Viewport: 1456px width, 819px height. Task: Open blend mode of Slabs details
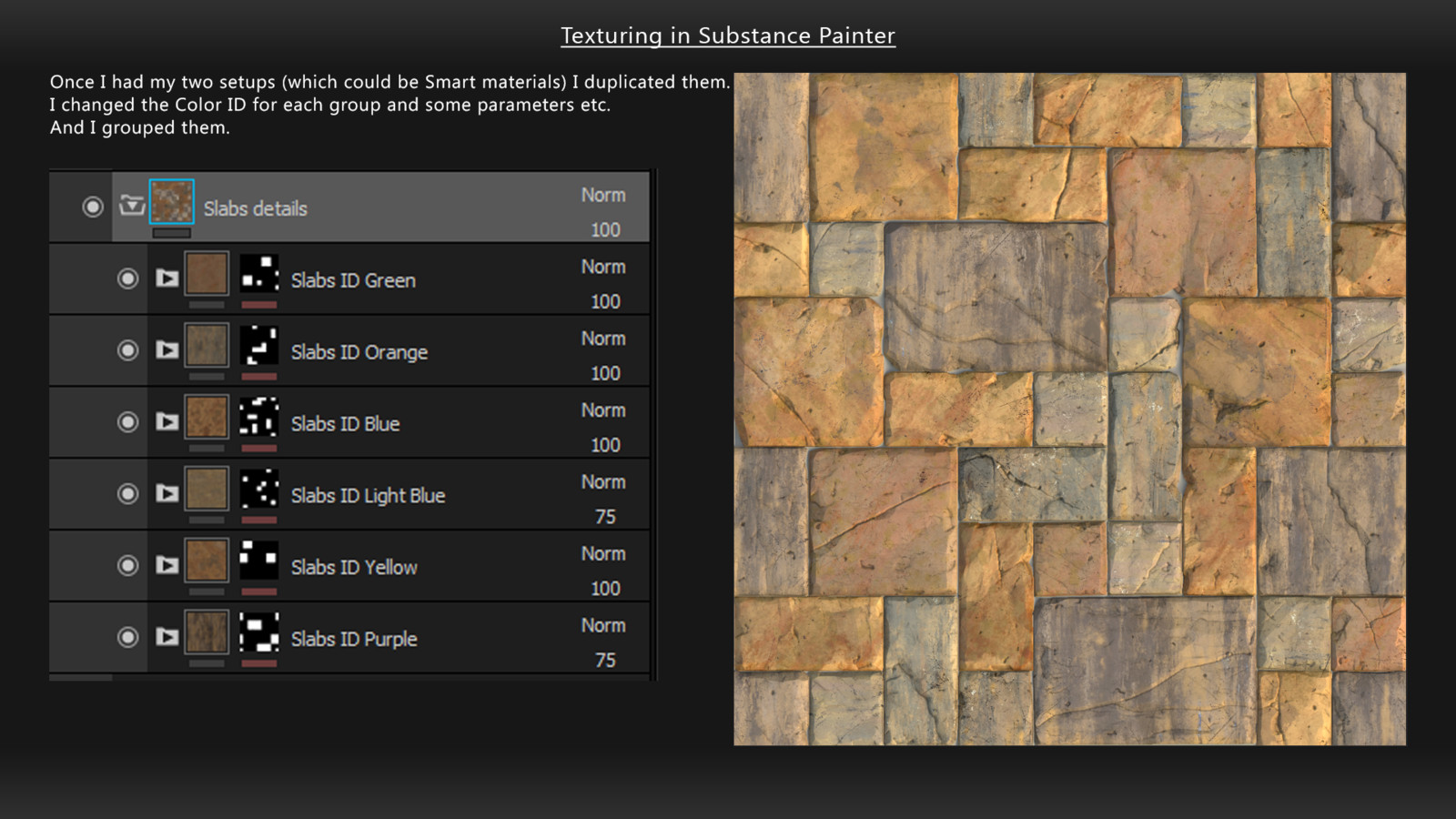click(x=603, y=196)
